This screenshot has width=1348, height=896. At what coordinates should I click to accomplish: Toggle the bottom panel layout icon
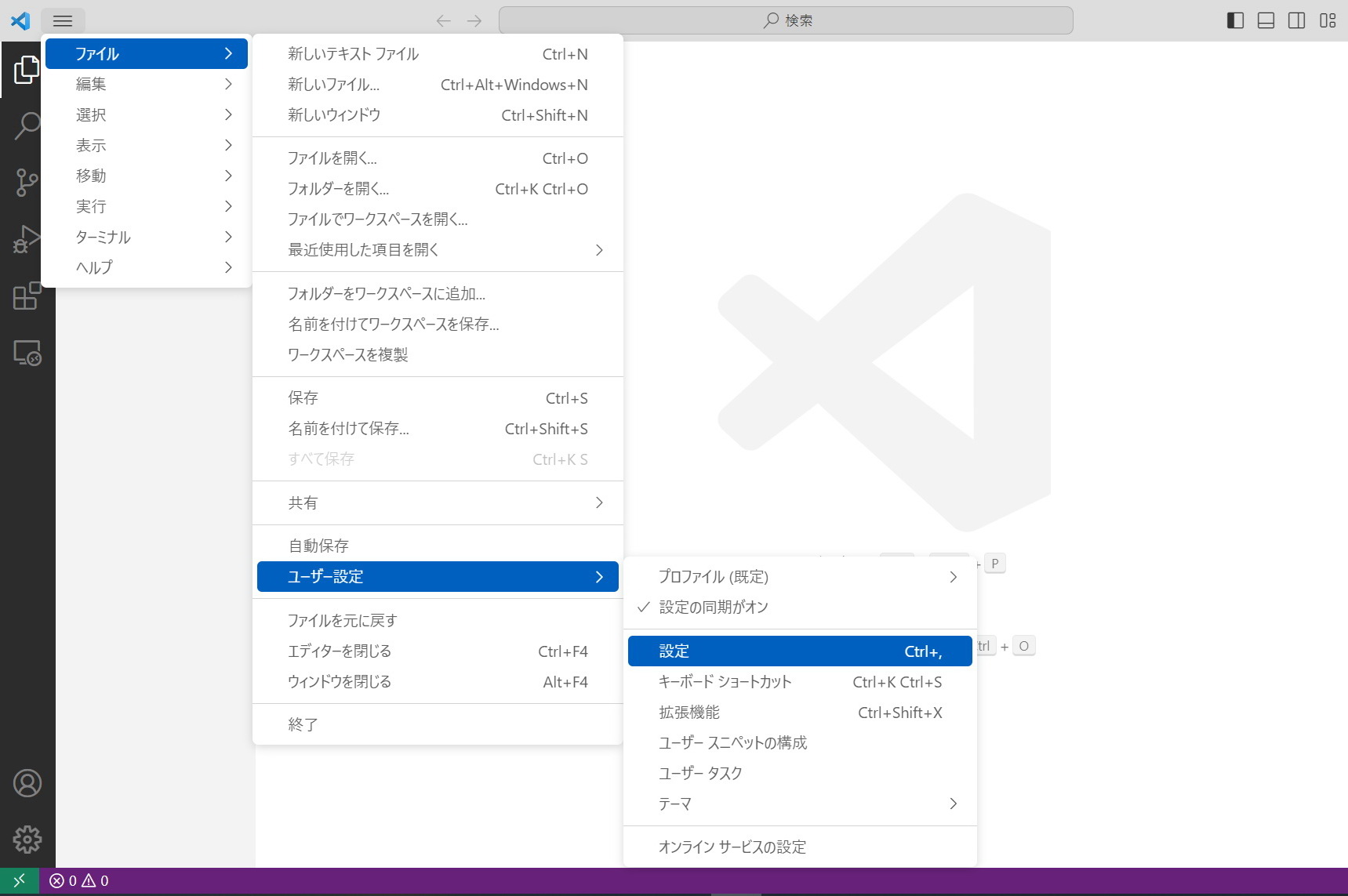[1266, 20]
